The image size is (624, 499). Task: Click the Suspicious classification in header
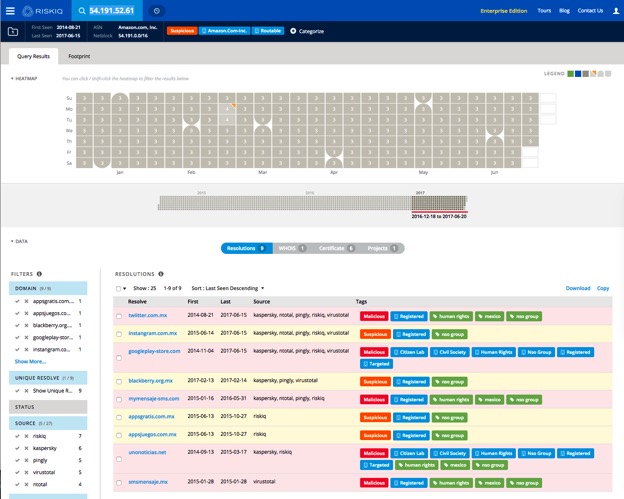pos(182,31)
